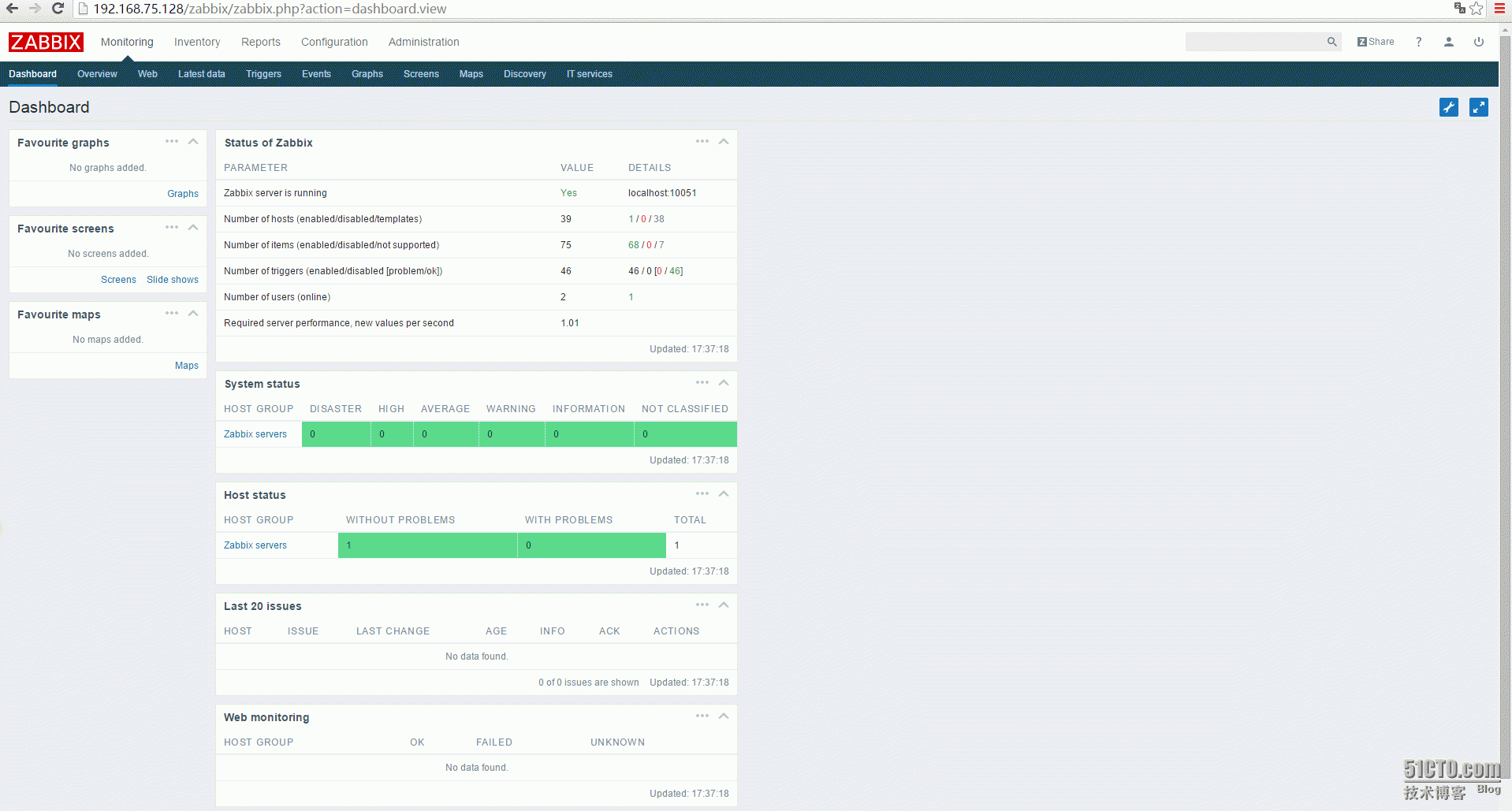This screenshot has width=1512, height=811.
Task: Click the logout power icon
Action: point(1479,42)
